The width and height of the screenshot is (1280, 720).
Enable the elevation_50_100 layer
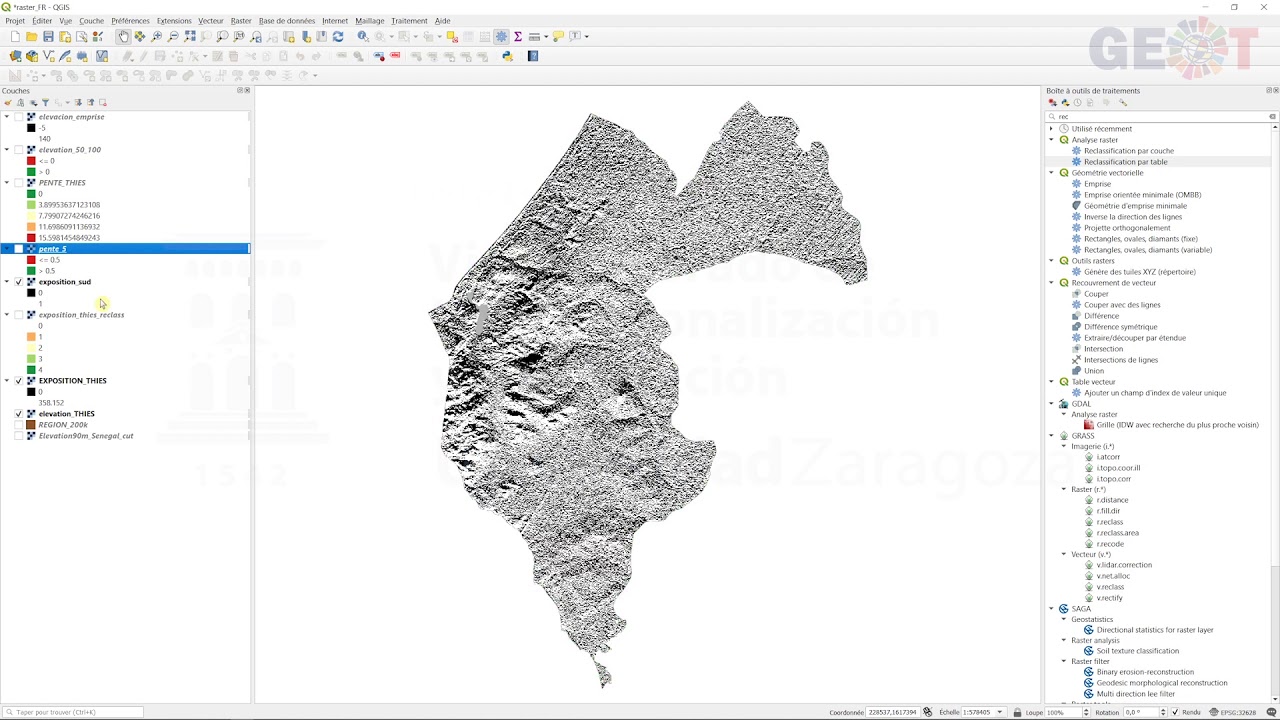point(19,150)
